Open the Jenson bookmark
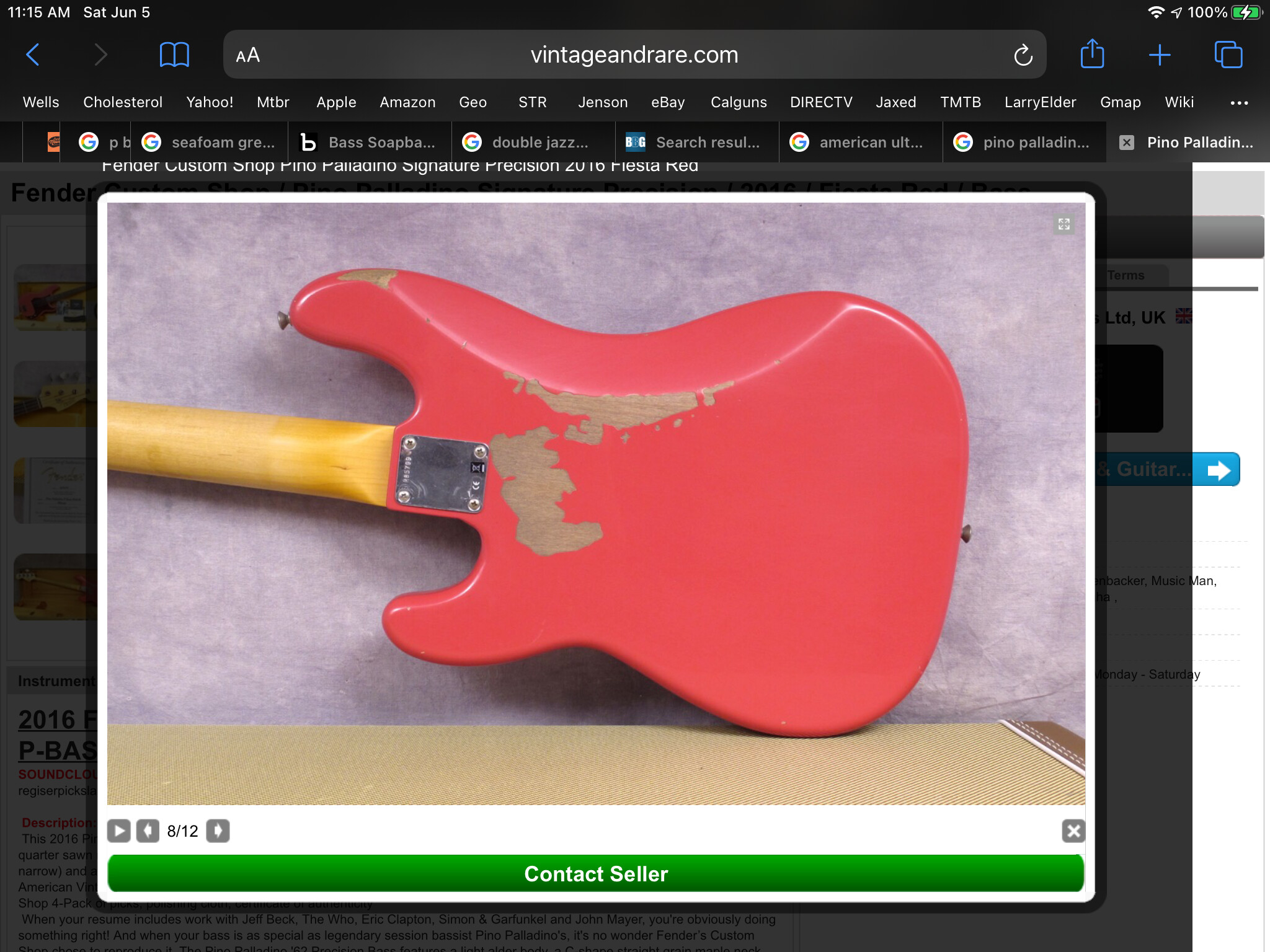Screen dimensions: 1270x952 click(603, 102)
